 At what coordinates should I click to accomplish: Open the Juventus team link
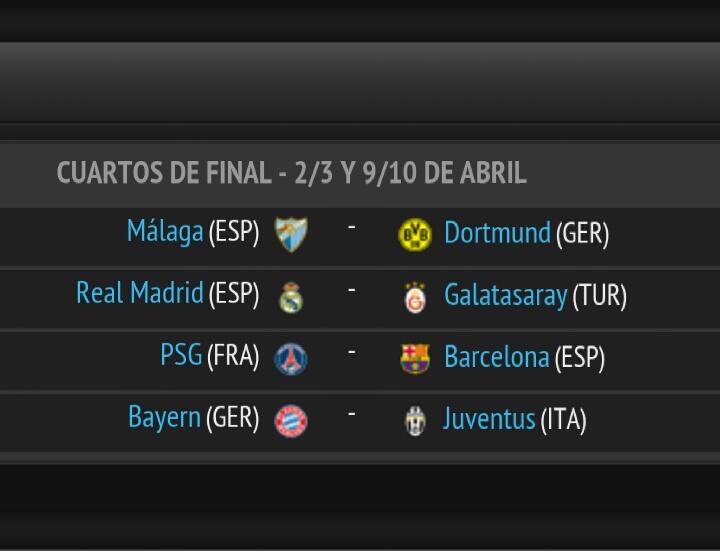tap(489, 419)
